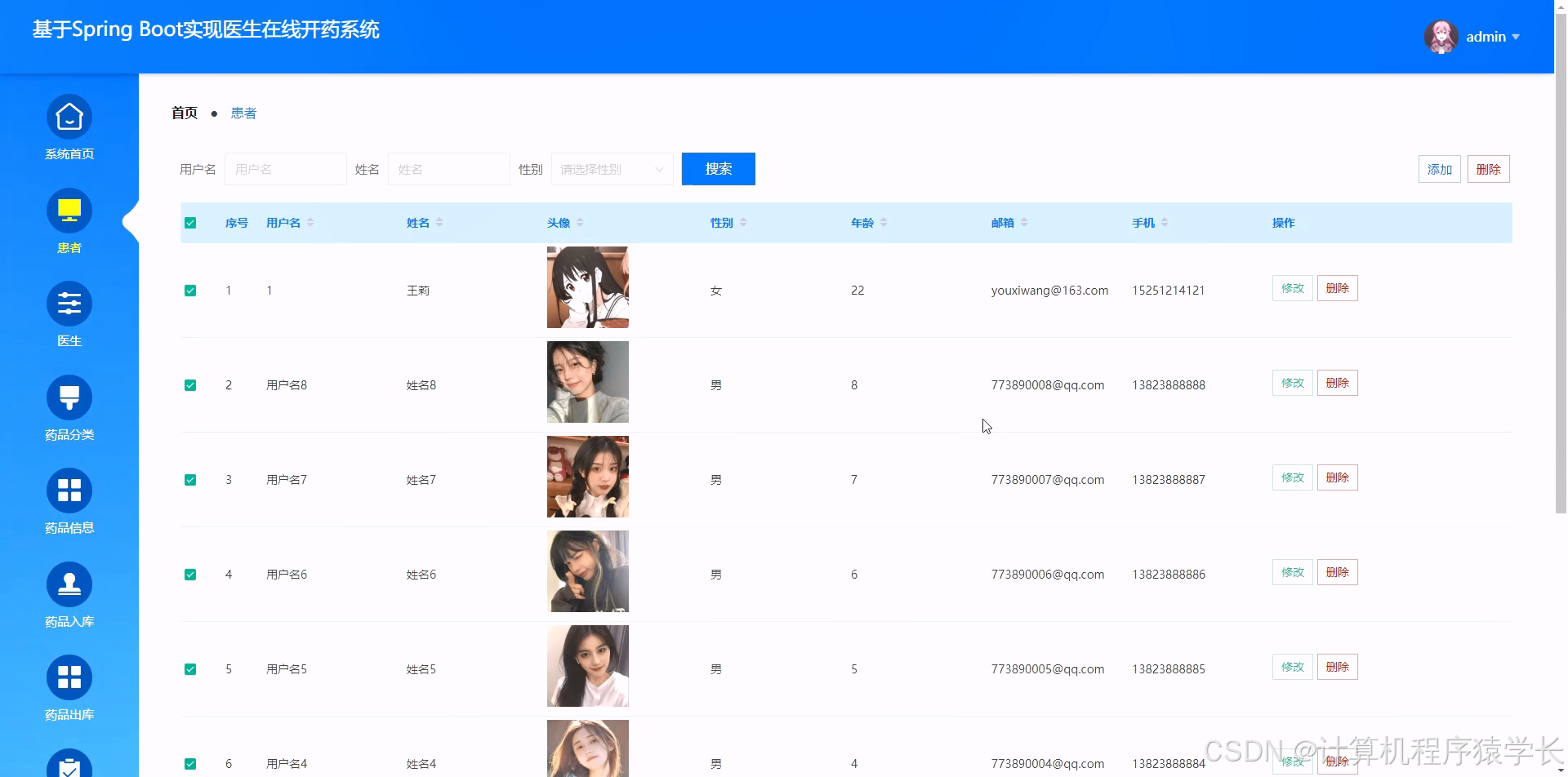Open avatar thumbnail of 姓名7
The height and width of the screenshot is (777, 1568).
tap(588, 477)
